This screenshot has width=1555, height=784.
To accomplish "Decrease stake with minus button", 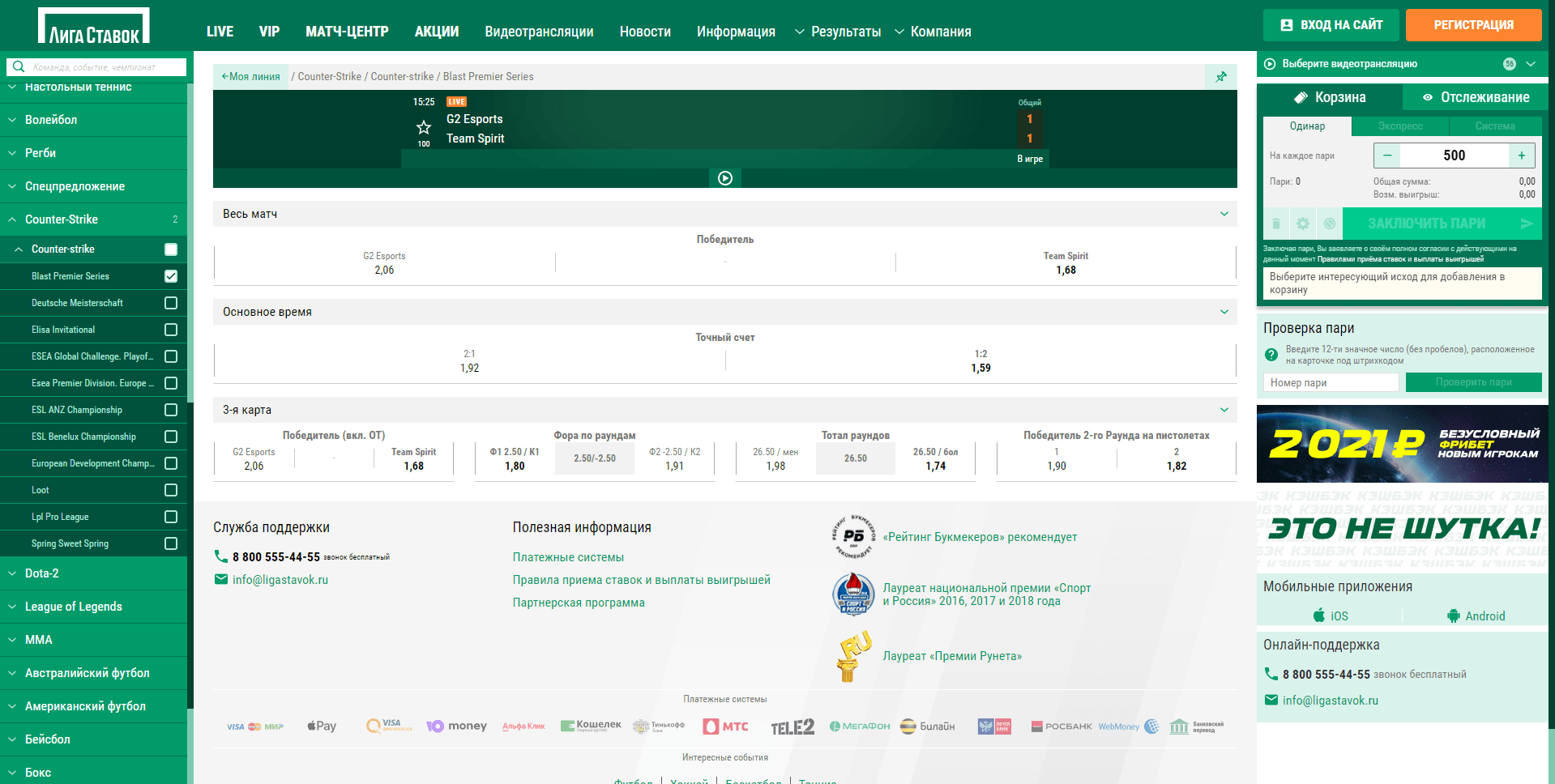I will [x=1387, y=156].
